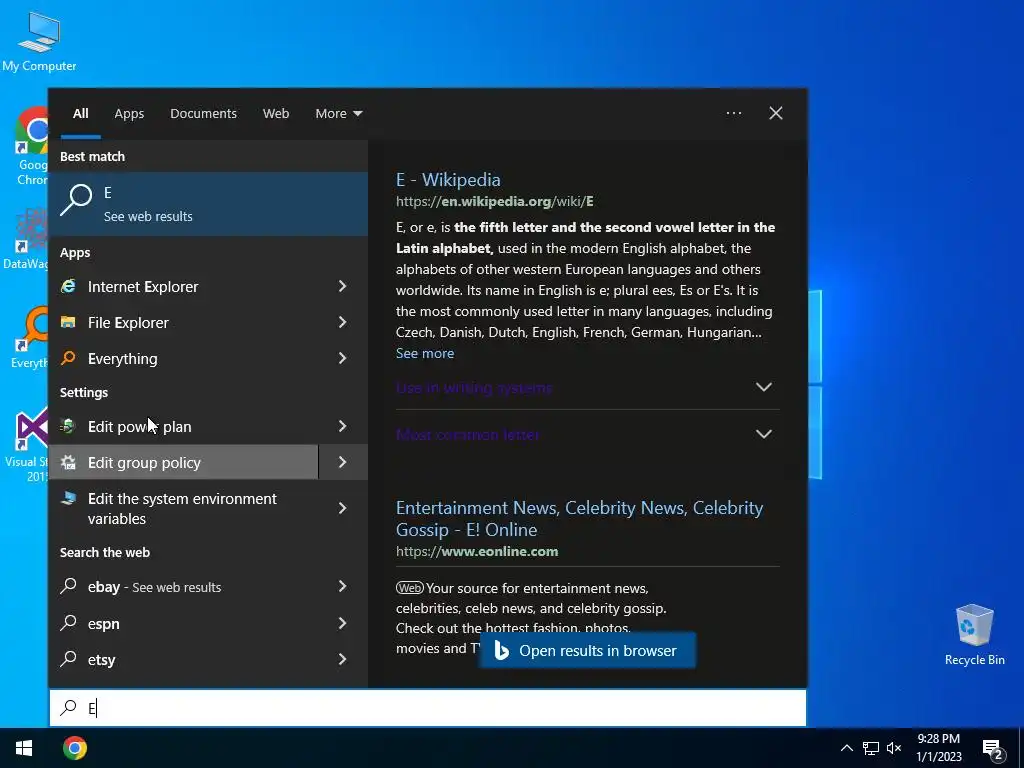Click the muted volume tray icon

(894, 748)
